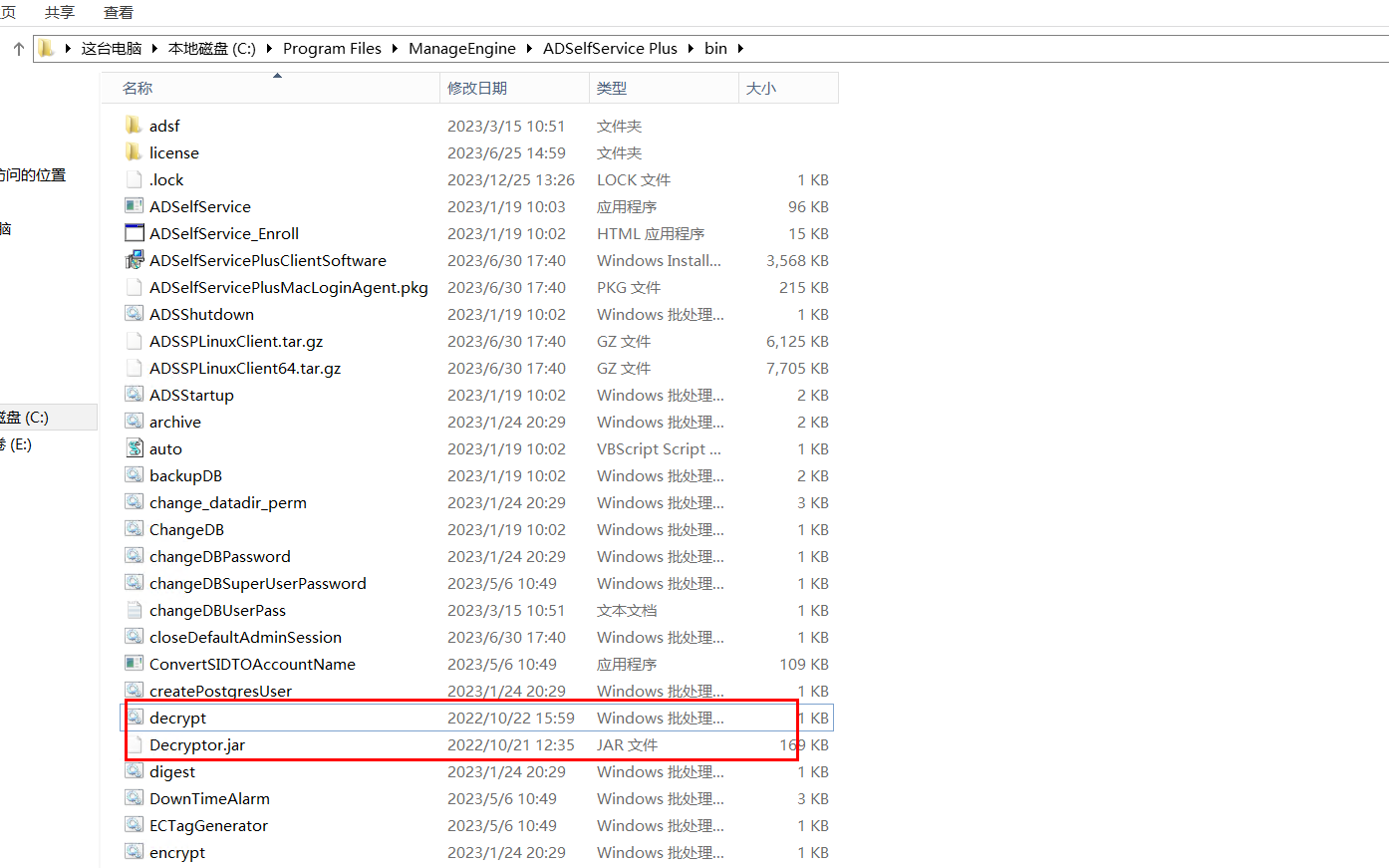Expand the arrow after 本地磁盘 (C:)
The image size is (1389, 868).
pyautogui.click(x=268, y=49)
